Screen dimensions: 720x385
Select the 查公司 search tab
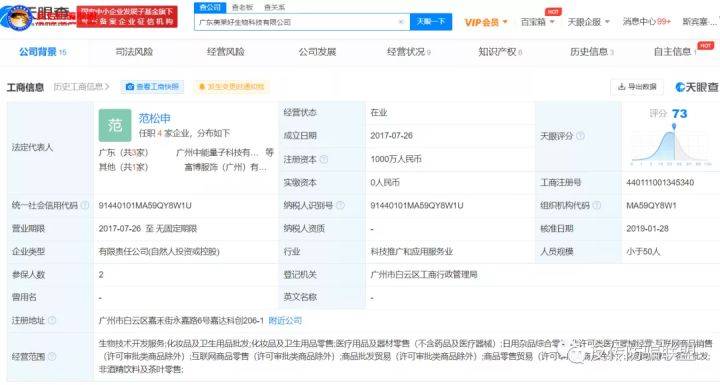coord(210,7)
